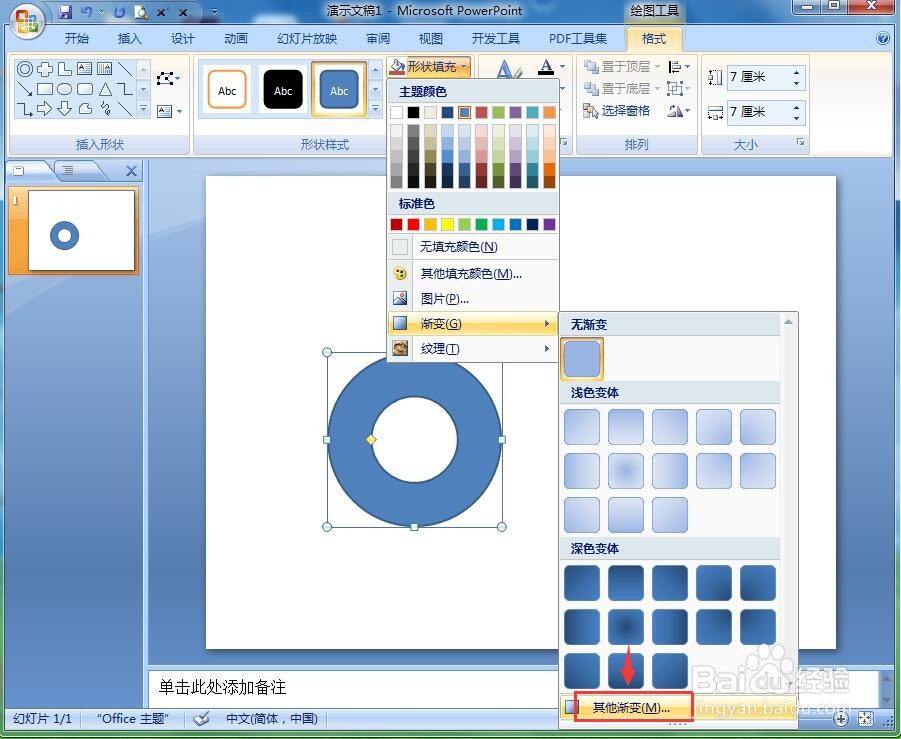This screenshot has height=739, width=901.
Task: Select slide 1 thumbnail
Action: [x=81, y=230]
